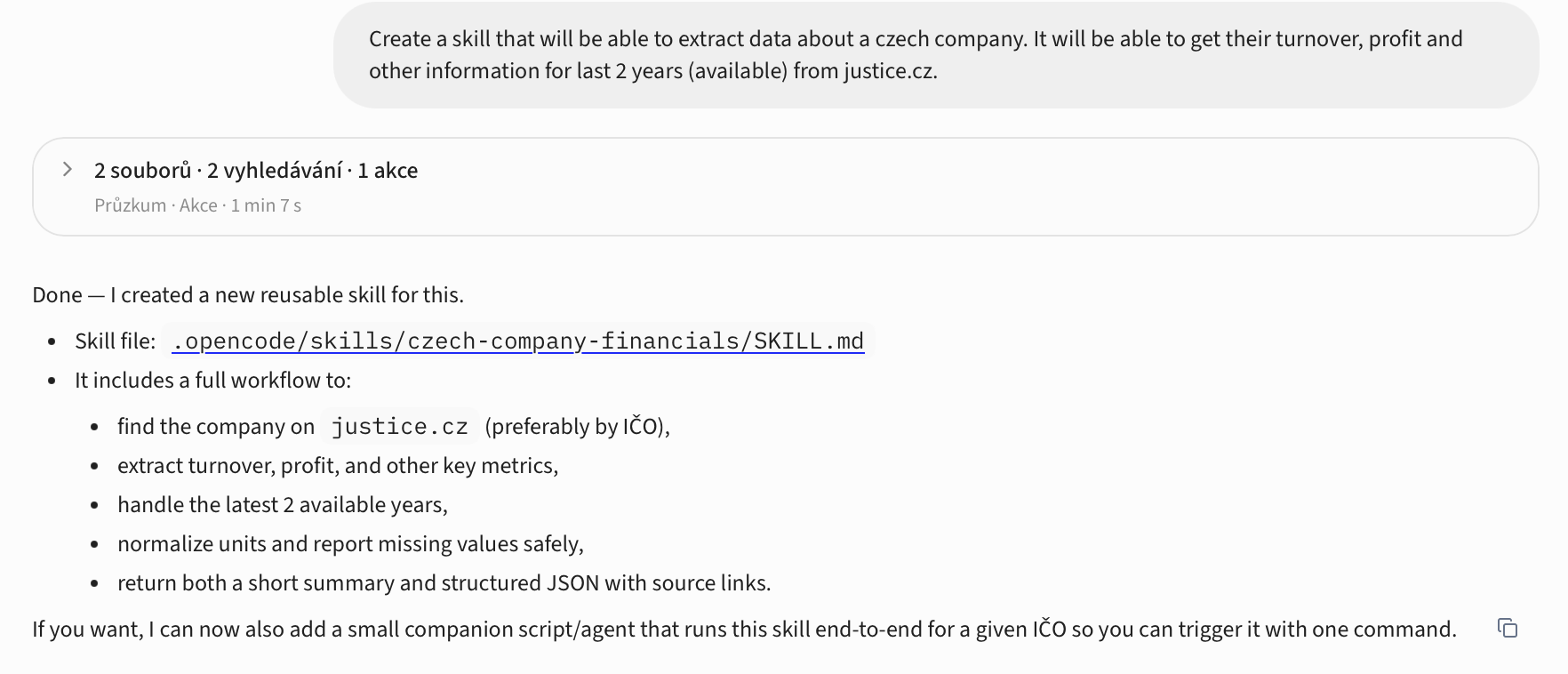Click the "1 min 7 s" duration label
1568x674 pixels.
[x=268, y=205]
